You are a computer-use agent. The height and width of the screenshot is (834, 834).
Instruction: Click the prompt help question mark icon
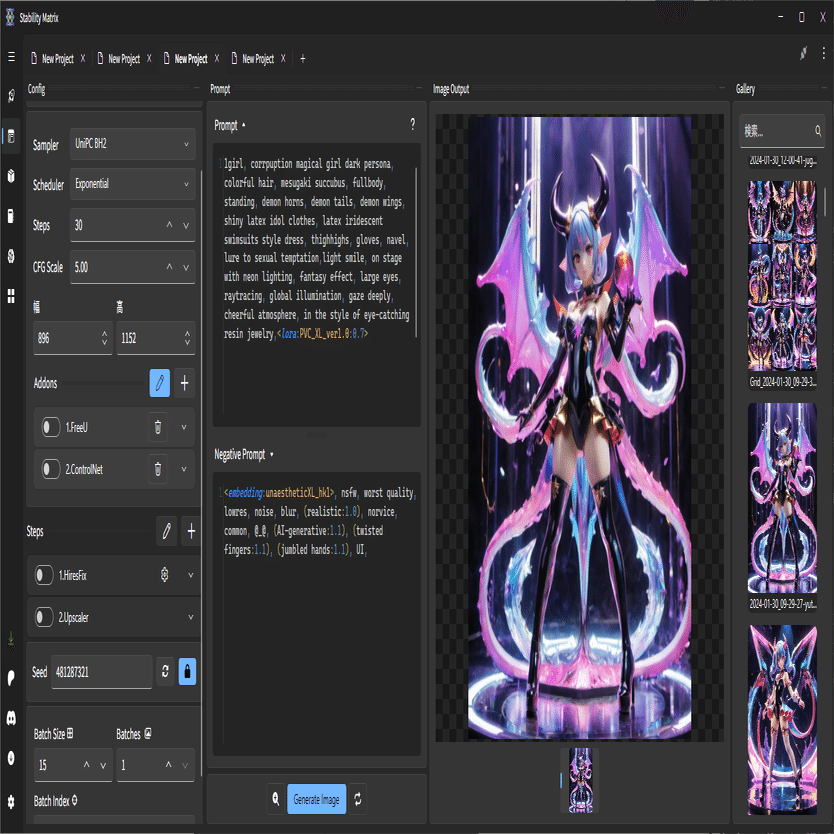(x=412, y=125)
